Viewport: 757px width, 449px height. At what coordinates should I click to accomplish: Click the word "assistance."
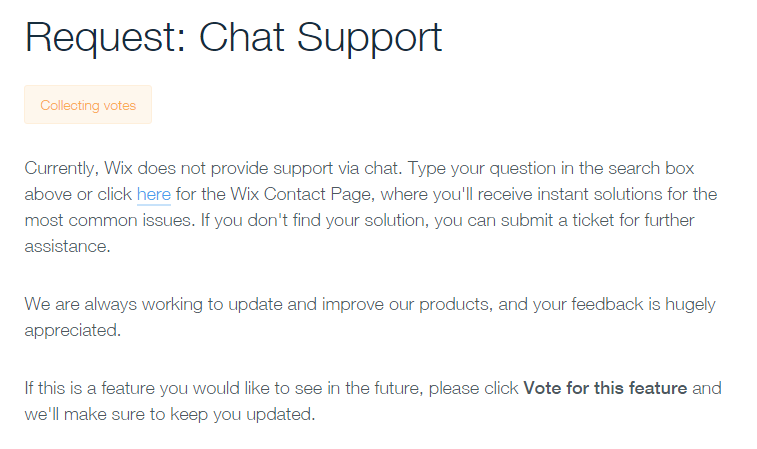[68, 246]
